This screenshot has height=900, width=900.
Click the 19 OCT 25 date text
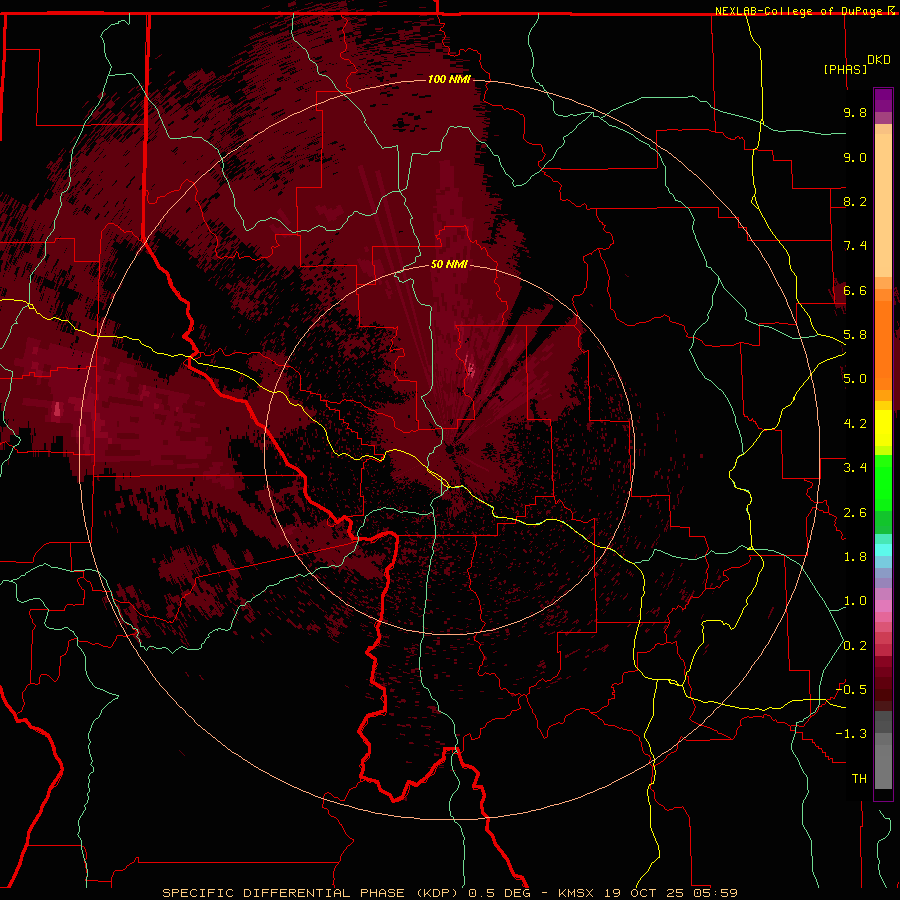pos(645,893)
